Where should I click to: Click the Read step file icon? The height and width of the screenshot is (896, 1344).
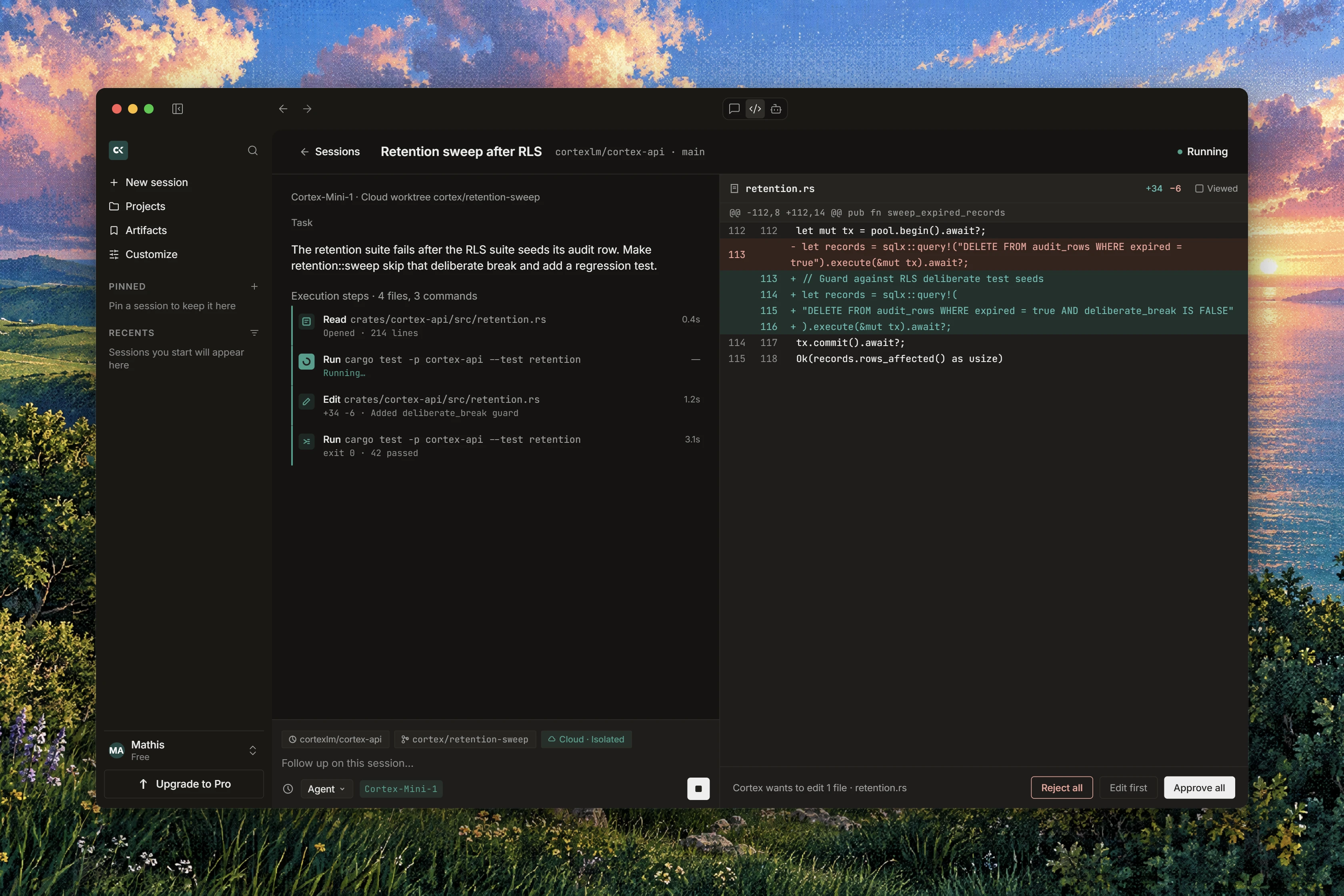[x=306, y=322]
